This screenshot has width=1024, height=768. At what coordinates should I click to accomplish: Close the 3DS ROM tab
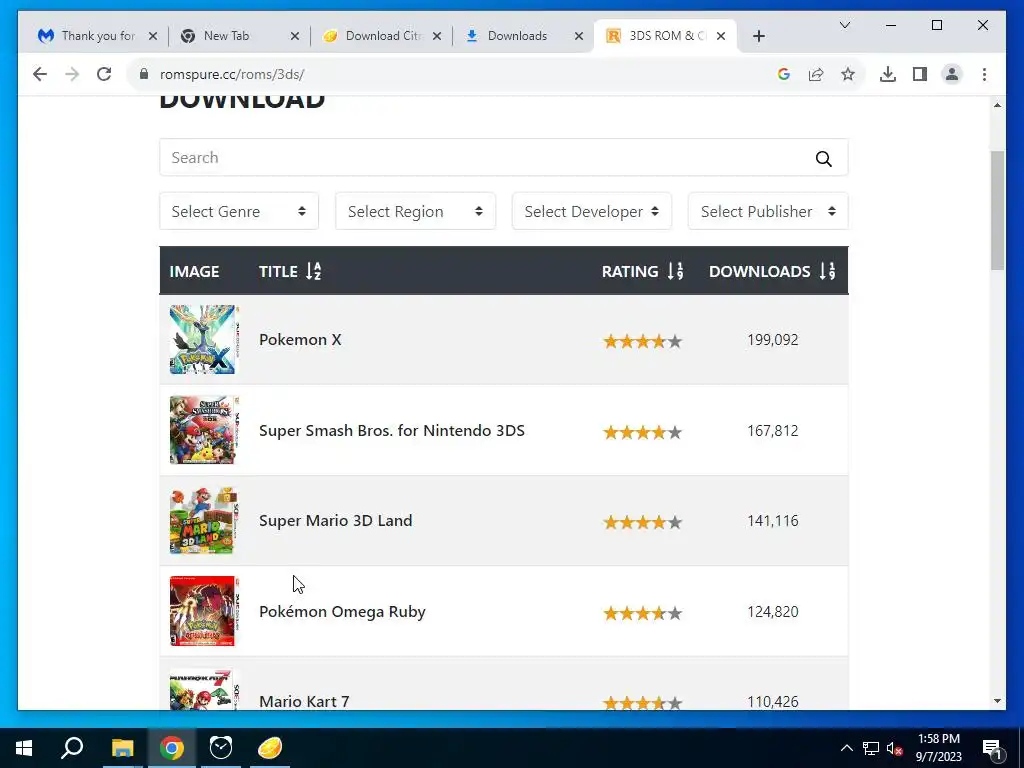click(x=721, y=36)
